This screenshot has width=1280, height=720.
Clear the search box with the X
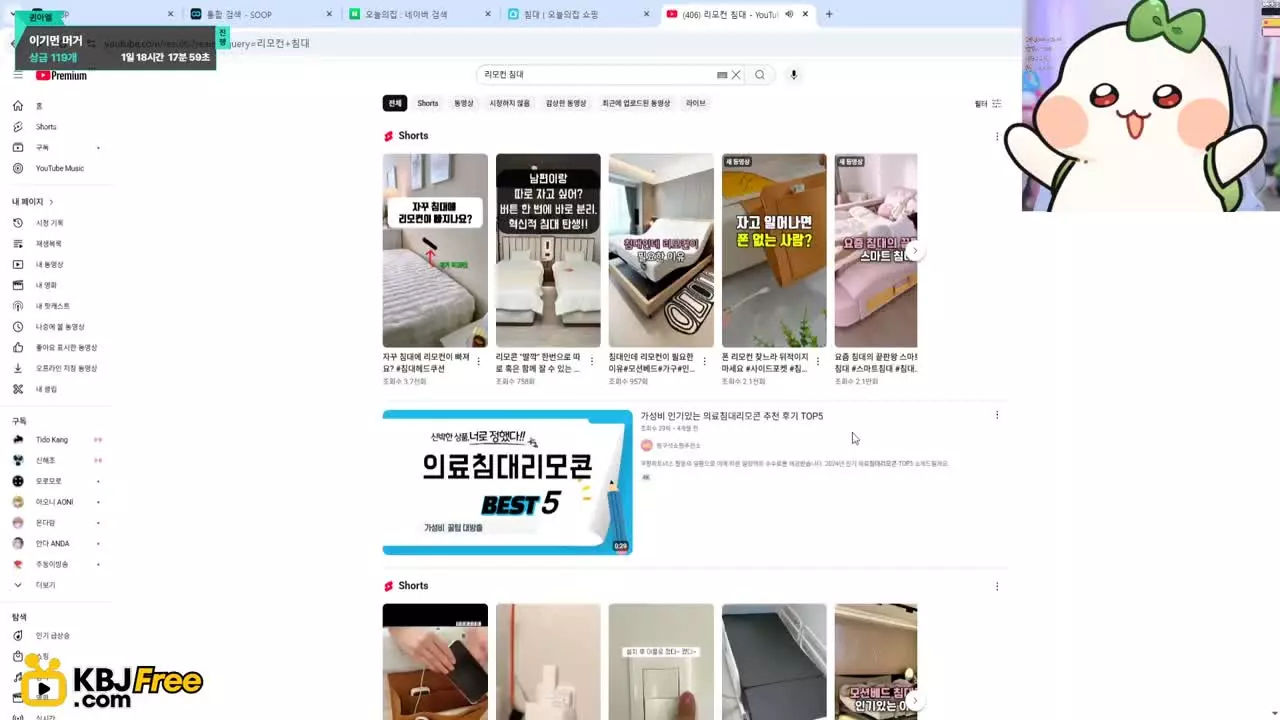pos(736,75)
